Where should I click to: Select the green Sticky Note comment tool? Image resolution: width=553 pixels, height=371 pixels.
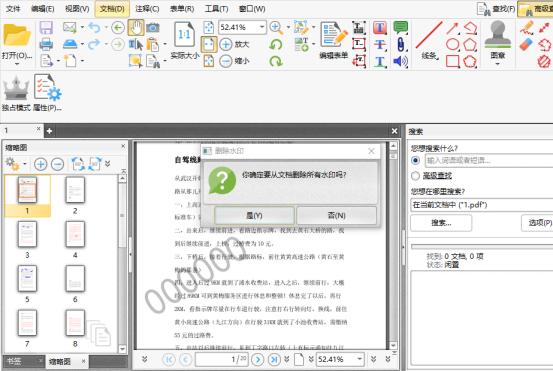401,28
